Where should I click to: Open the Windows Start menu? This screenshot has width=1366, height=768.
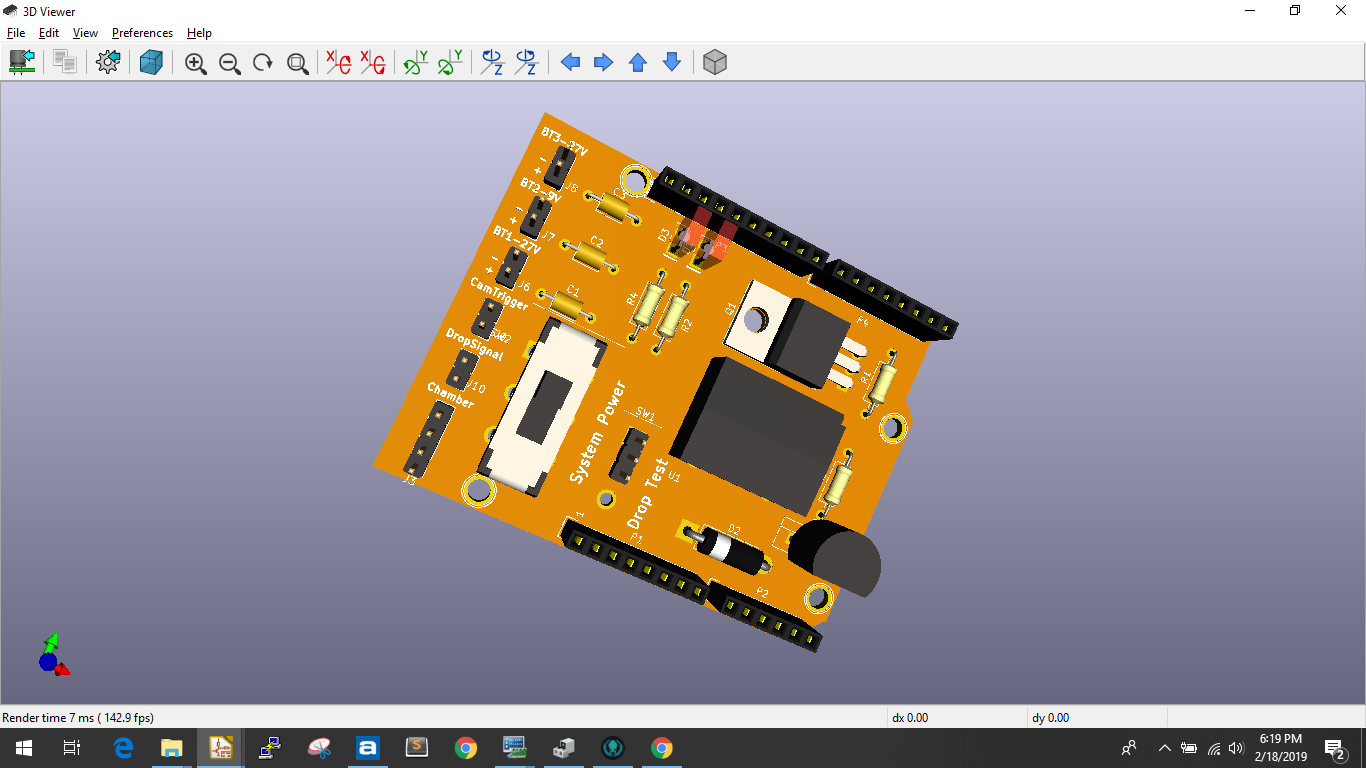[23, 748]
